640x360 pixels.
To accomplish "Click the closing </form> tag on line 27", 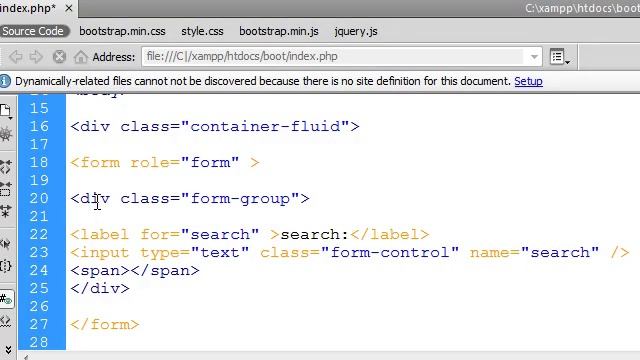I will click(105, 324).
